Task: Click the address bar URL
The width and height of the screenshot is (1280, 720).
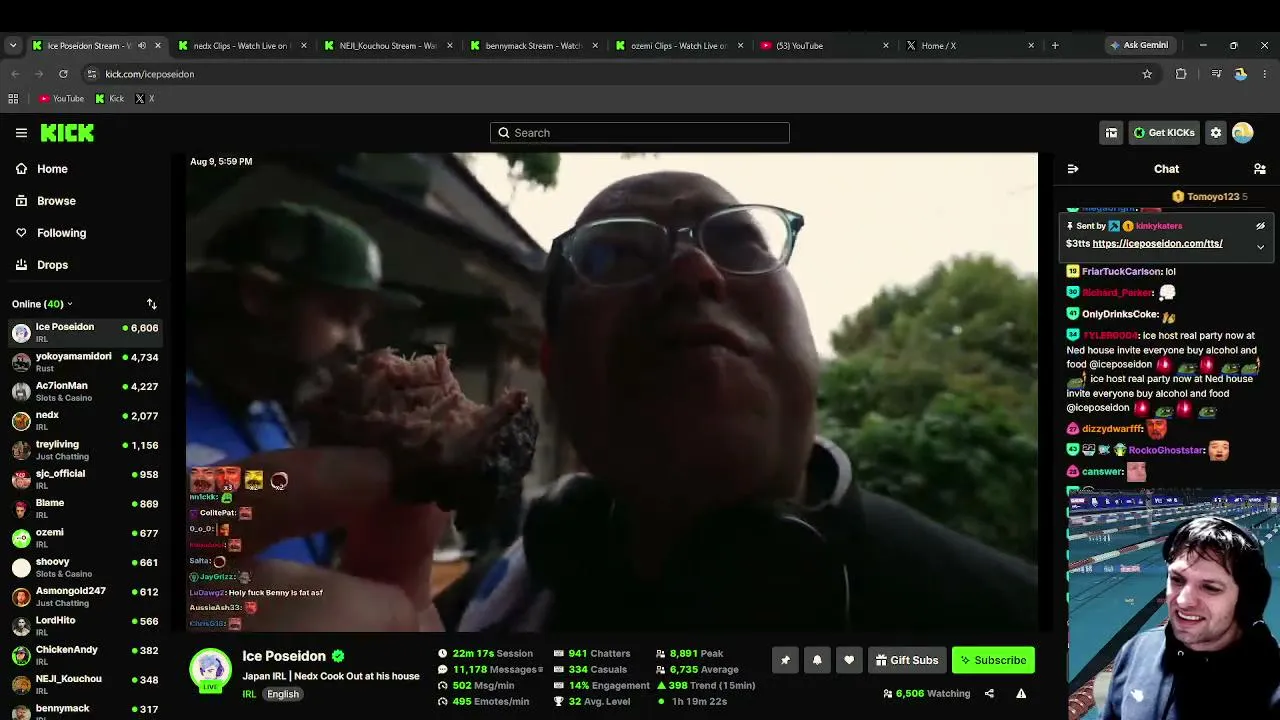Action: pyautogui.click(x=150, y=74)
